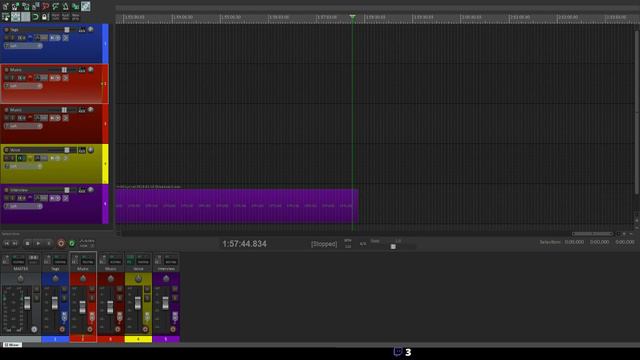The width and height of the screenshot is (640, 360).
Task: Select the Mixer tab at the bottom
Action: (12, 345)
